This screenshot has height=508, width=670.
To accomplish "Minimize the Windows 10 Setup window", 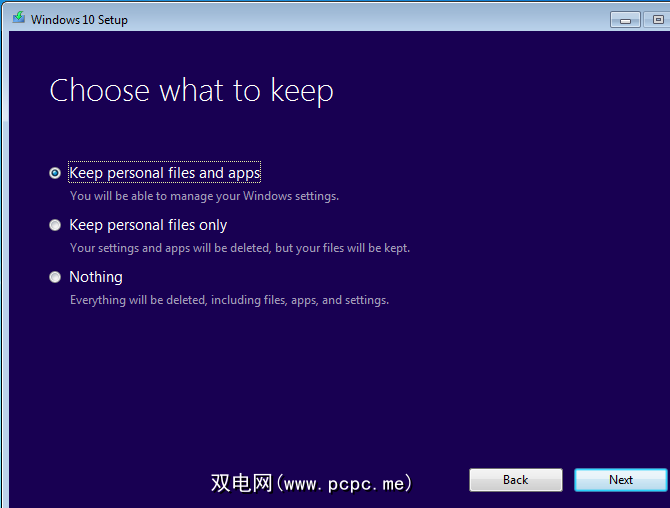I will pos(624,19).
